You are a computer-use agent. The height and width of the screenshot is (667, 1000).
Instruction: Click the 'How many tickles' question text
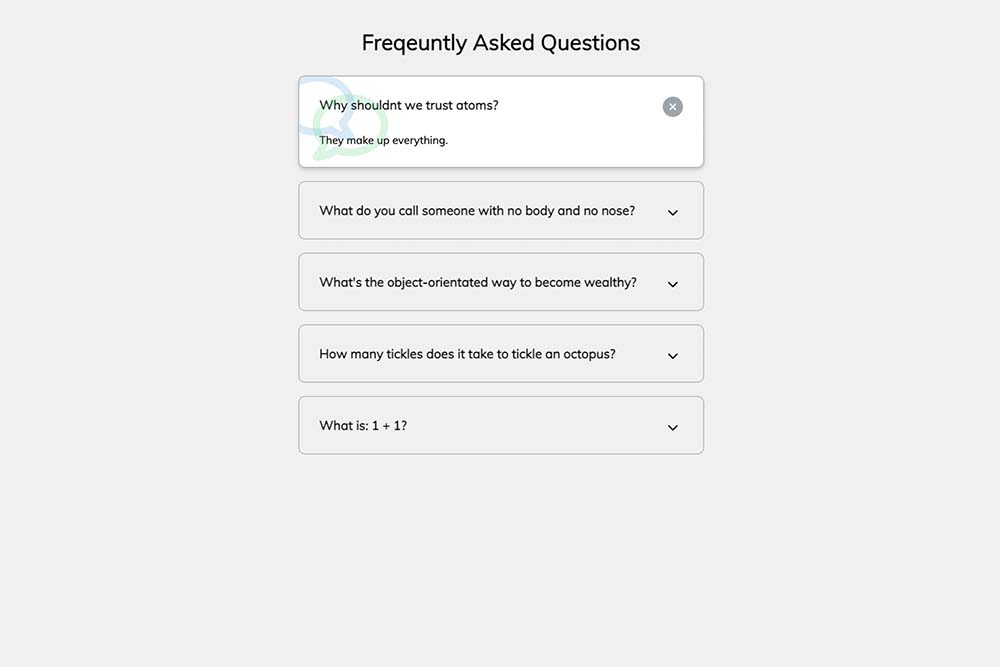point(467,354)
